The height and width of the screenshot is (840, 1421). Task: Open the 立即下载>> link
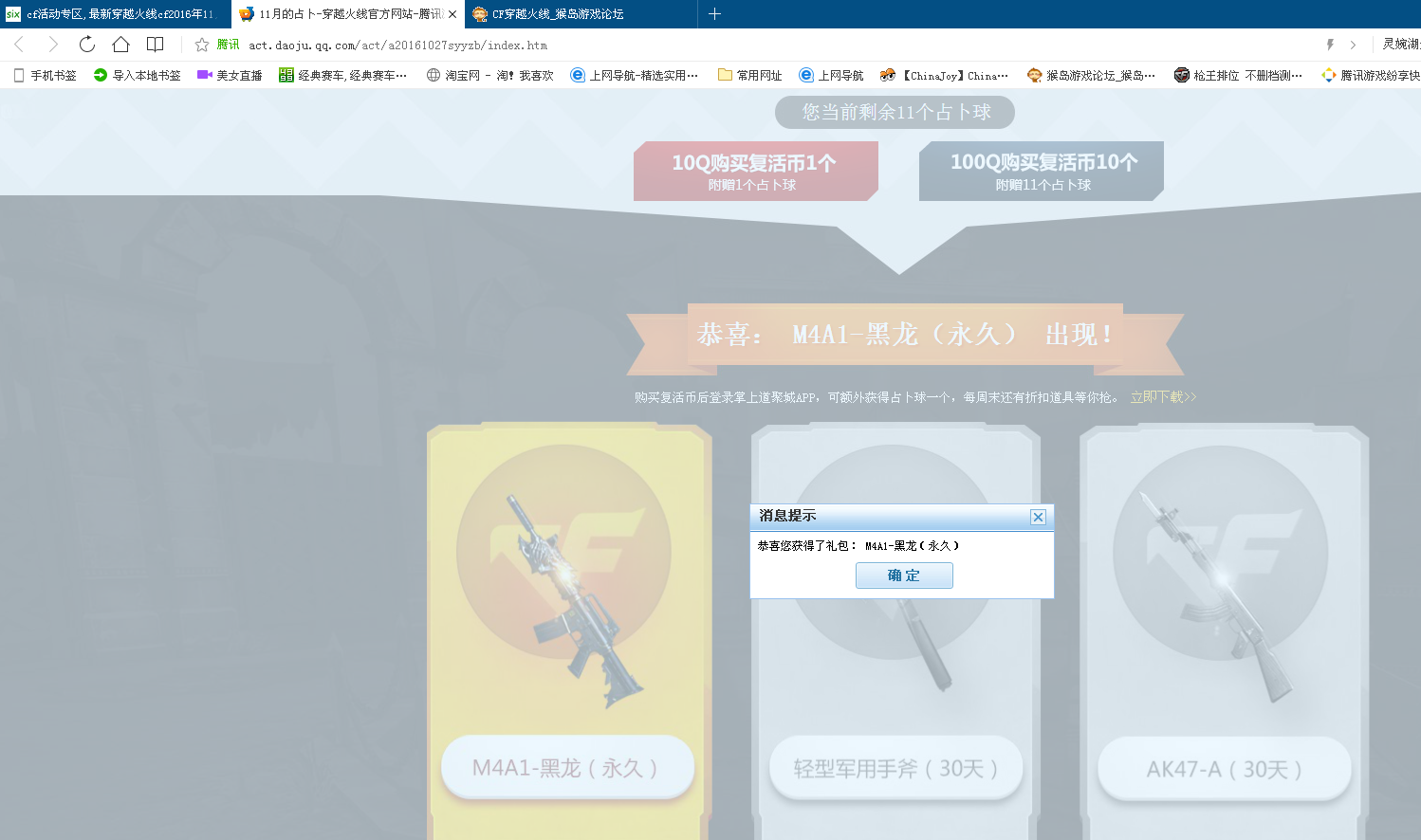click(x=1164, y=397)
